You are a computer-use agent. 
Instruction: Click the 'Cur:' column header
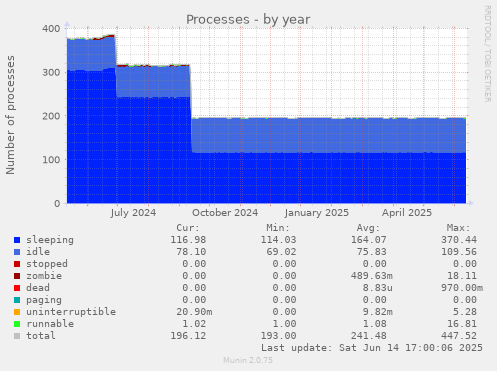pyautogui.click(x=188, y=228)
